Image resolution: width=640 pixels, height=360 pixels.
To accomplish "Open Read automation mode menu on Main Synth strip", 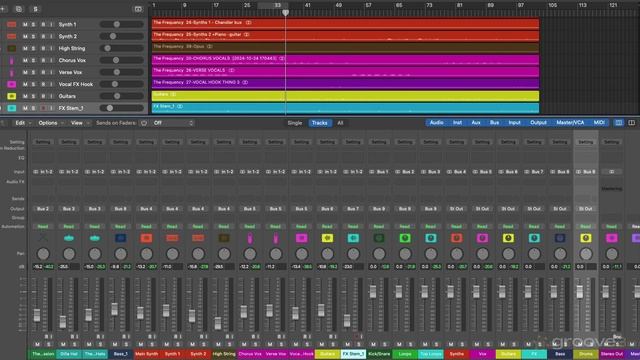I will tap(146, 226).
